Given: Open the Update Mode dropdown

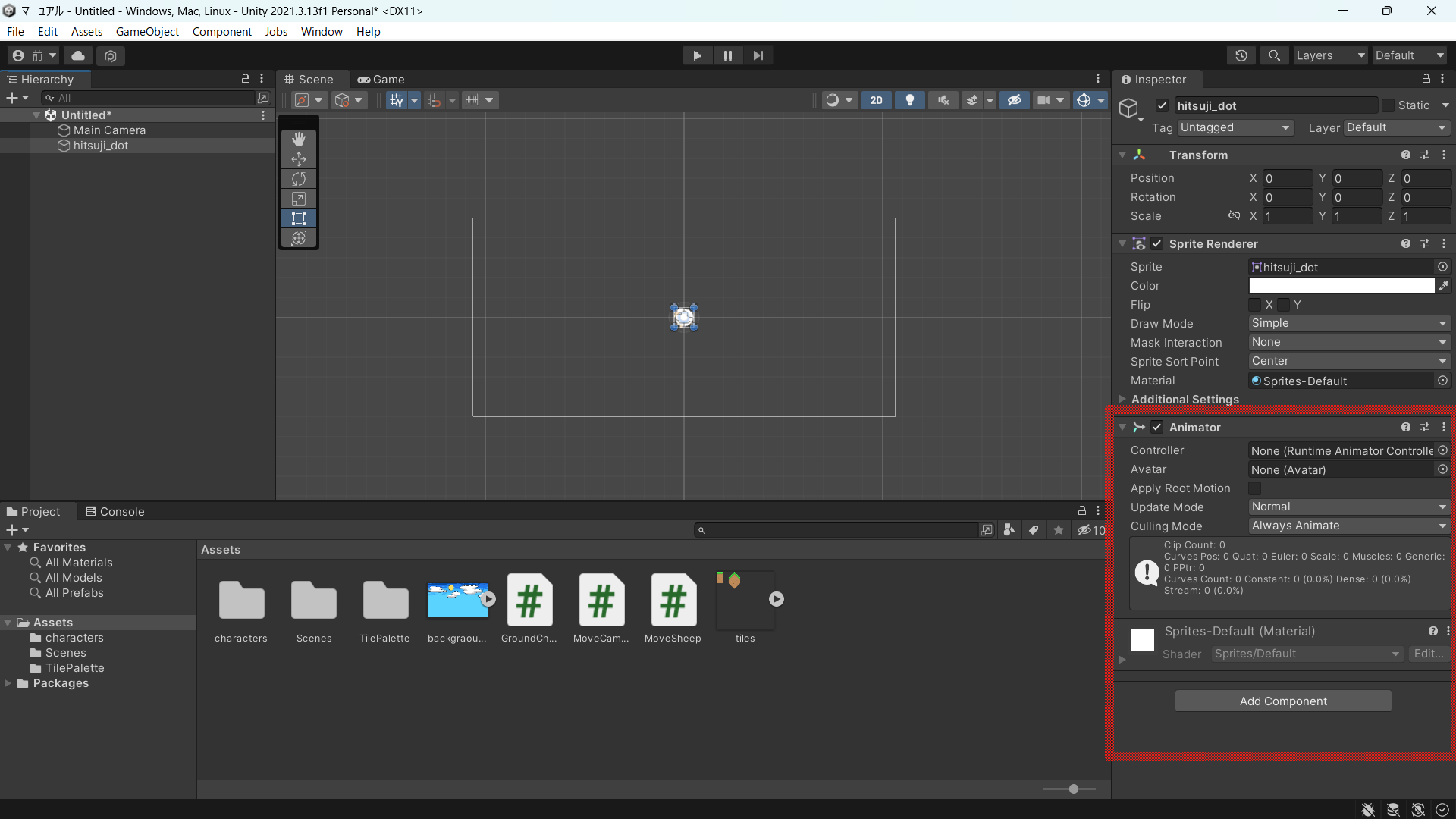Looking at the screenshot, I should pyautogui.click(x=1349, y=506).
